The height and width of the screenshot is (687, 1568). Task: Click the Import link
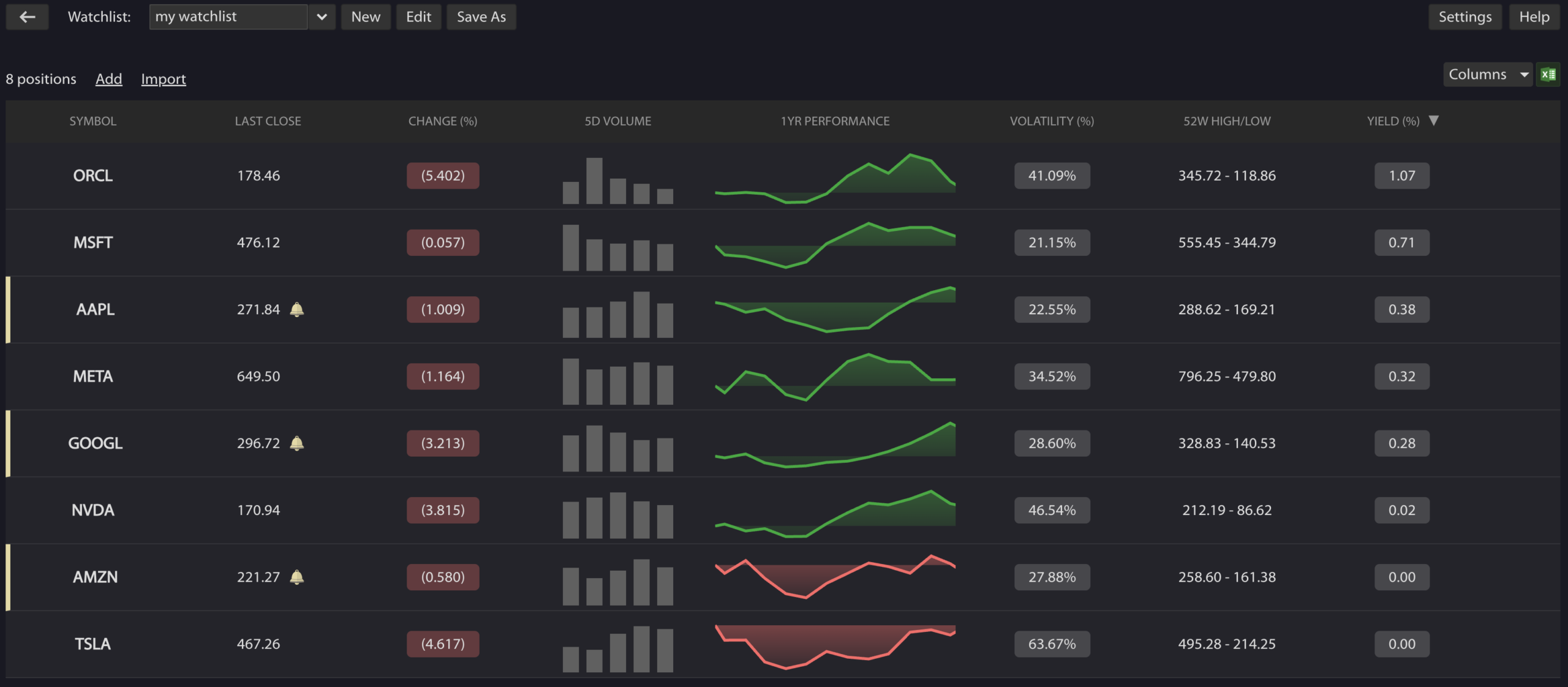point(163,79)
